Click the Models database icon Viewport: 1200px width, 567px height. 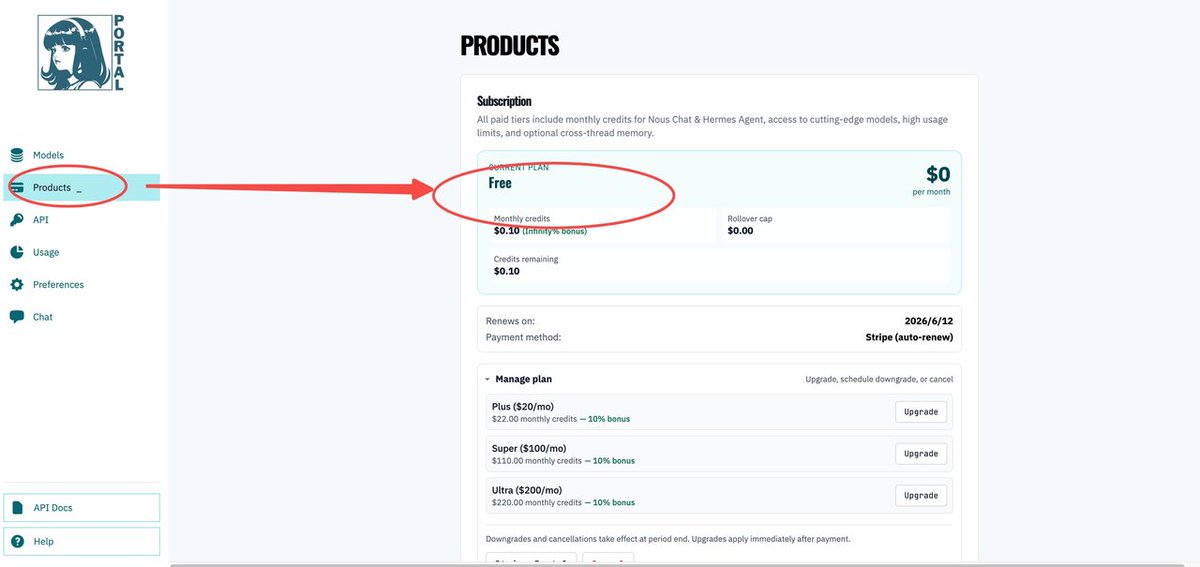(x=17, y=155)
